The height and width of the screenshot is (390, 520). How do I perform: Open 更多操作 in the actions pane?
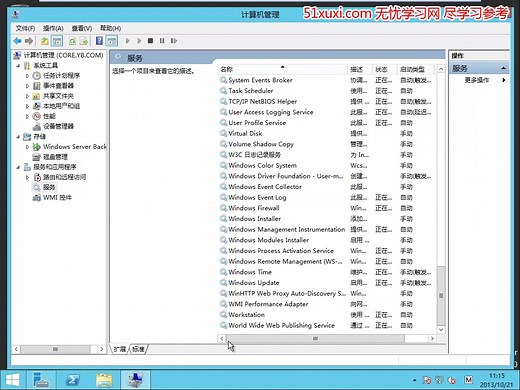477,80
